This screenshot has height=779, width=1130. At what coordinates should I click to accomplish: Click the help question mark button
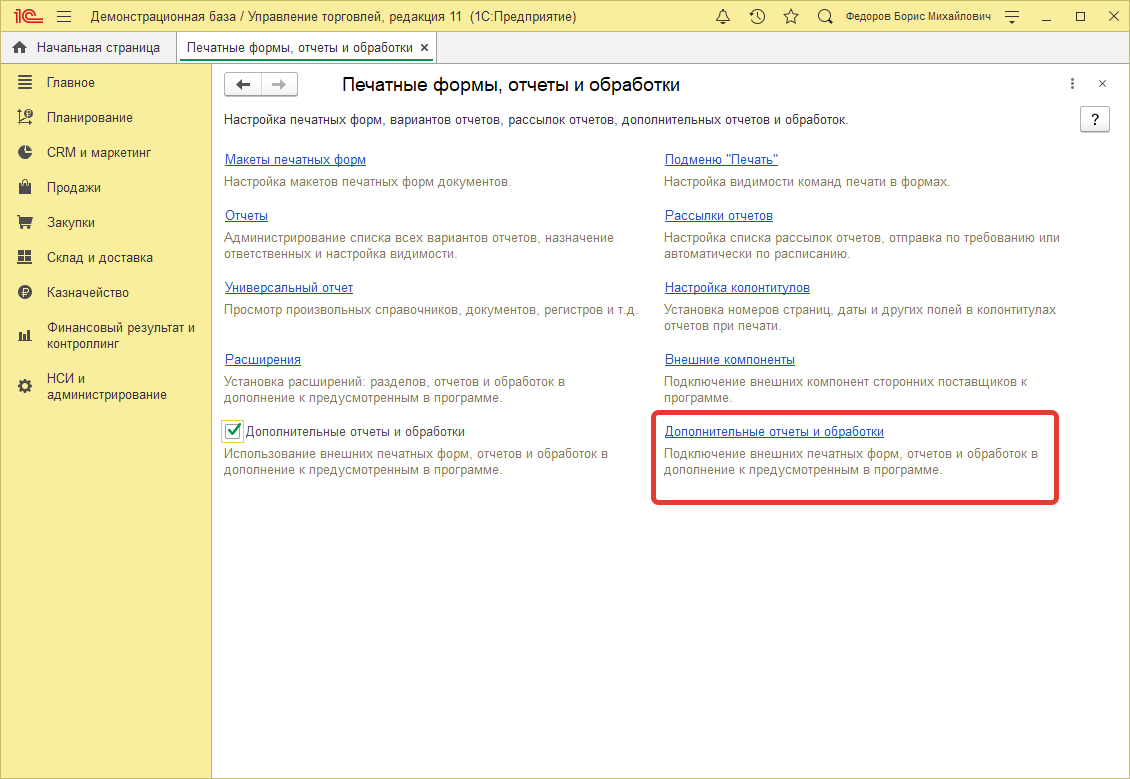tap(1094, 119)
